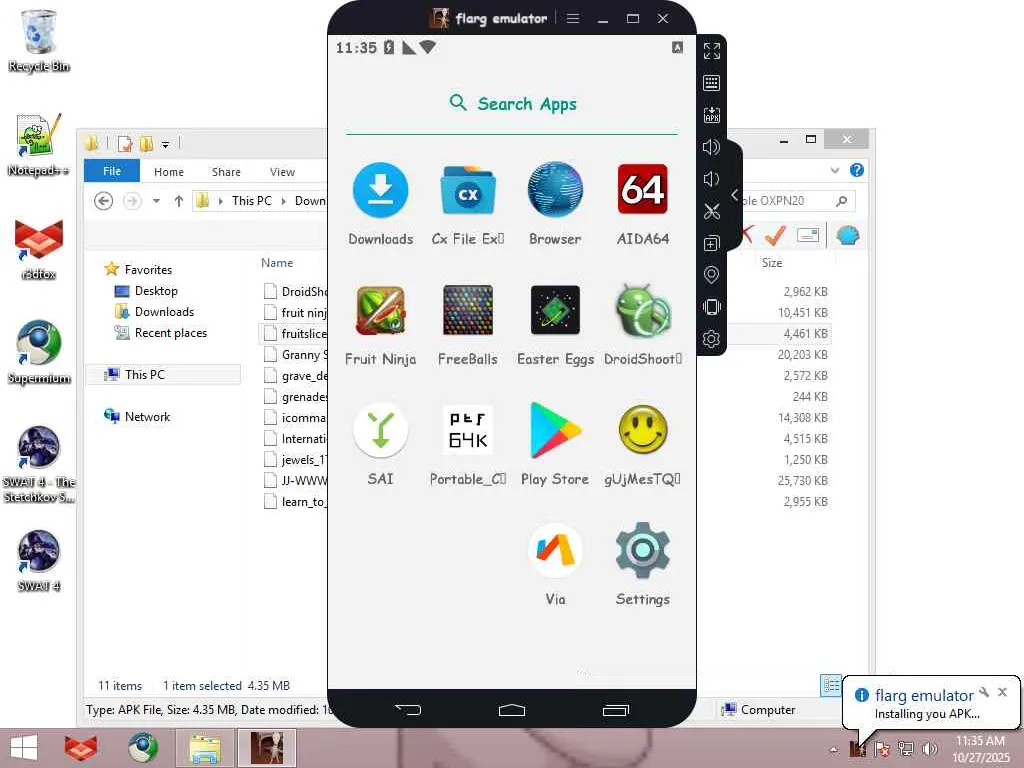Image resolution: width=1024 pixels, height=768 pixels.
Task: Click emulator volume up icon
Action: (x=712, y=147)
